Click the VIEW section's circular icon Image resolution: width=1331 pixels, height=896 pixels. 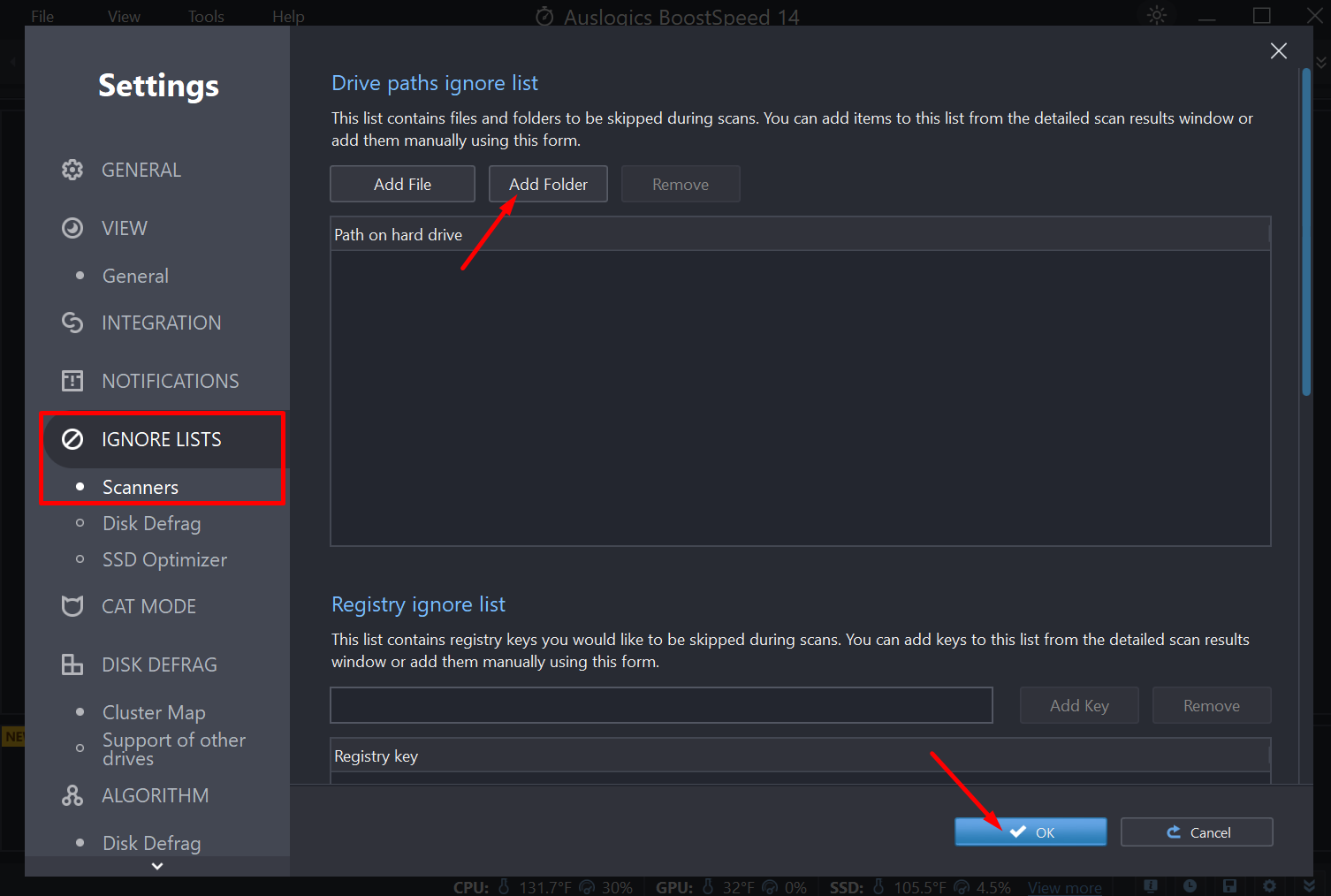pos(72,228)
